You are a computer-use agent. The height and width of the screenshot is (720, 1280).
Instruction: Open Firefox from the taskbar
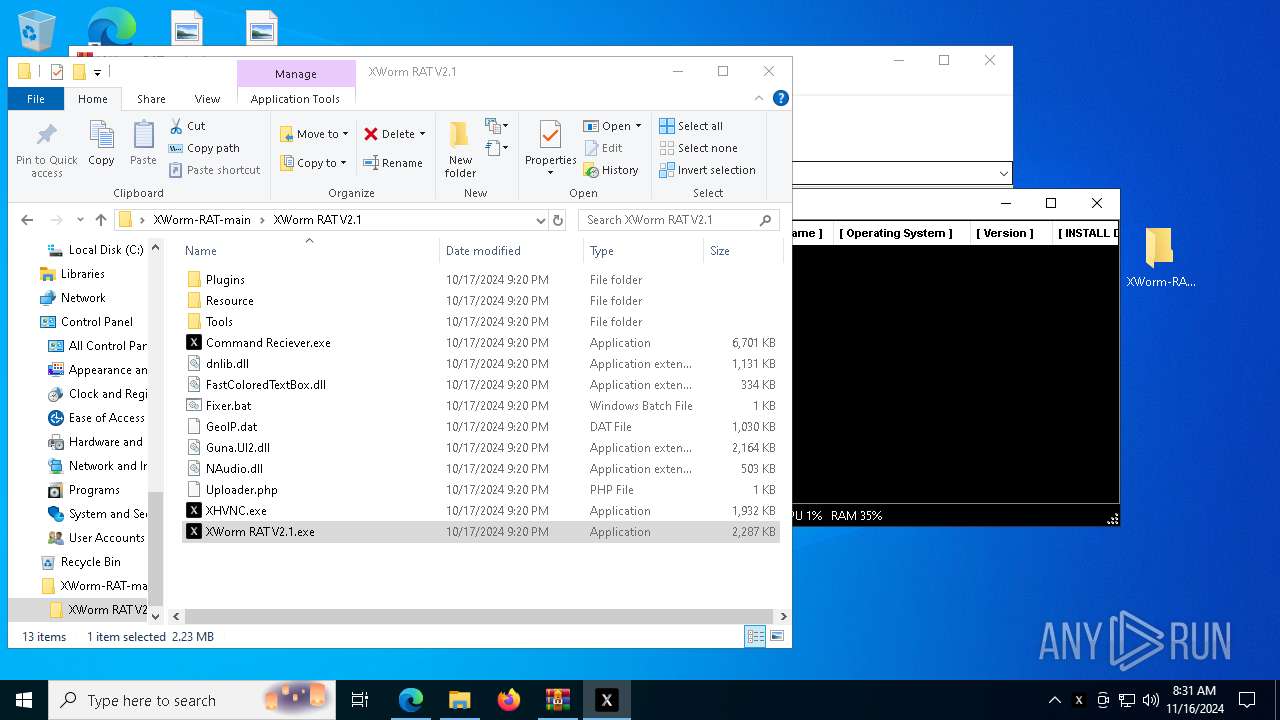[x=509, y=700]
